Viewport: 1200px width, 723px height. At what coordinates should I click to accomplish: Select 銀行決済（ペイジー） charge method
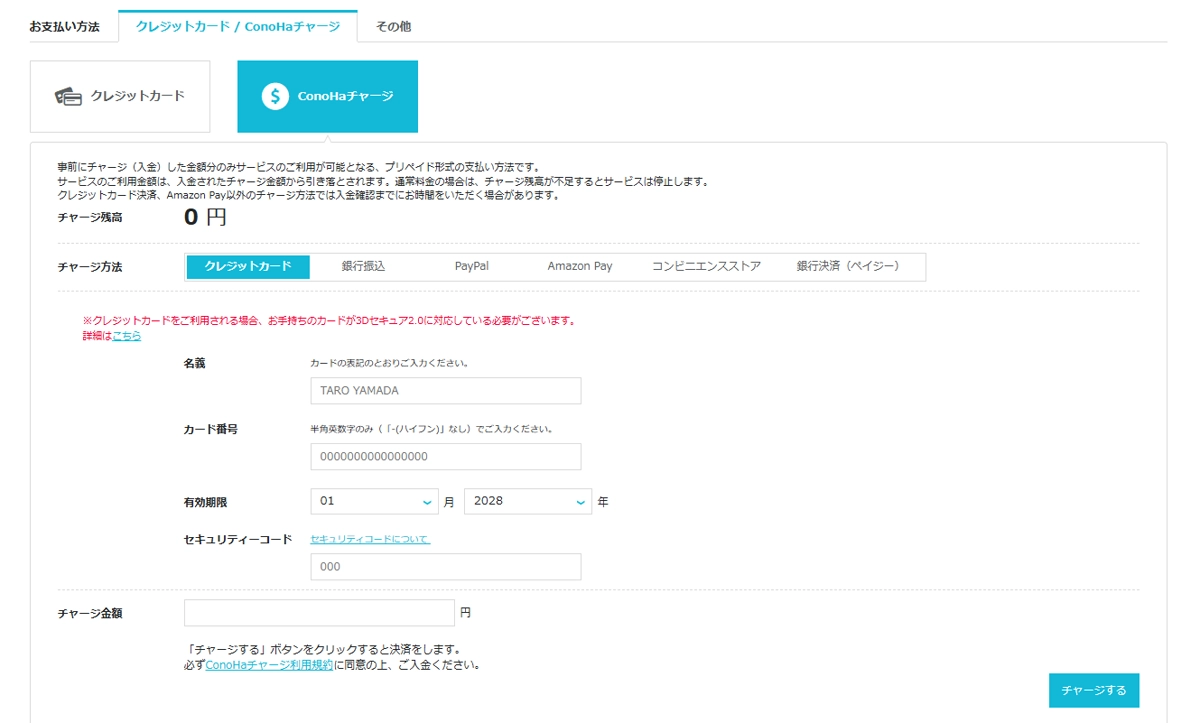click(848, 267)
